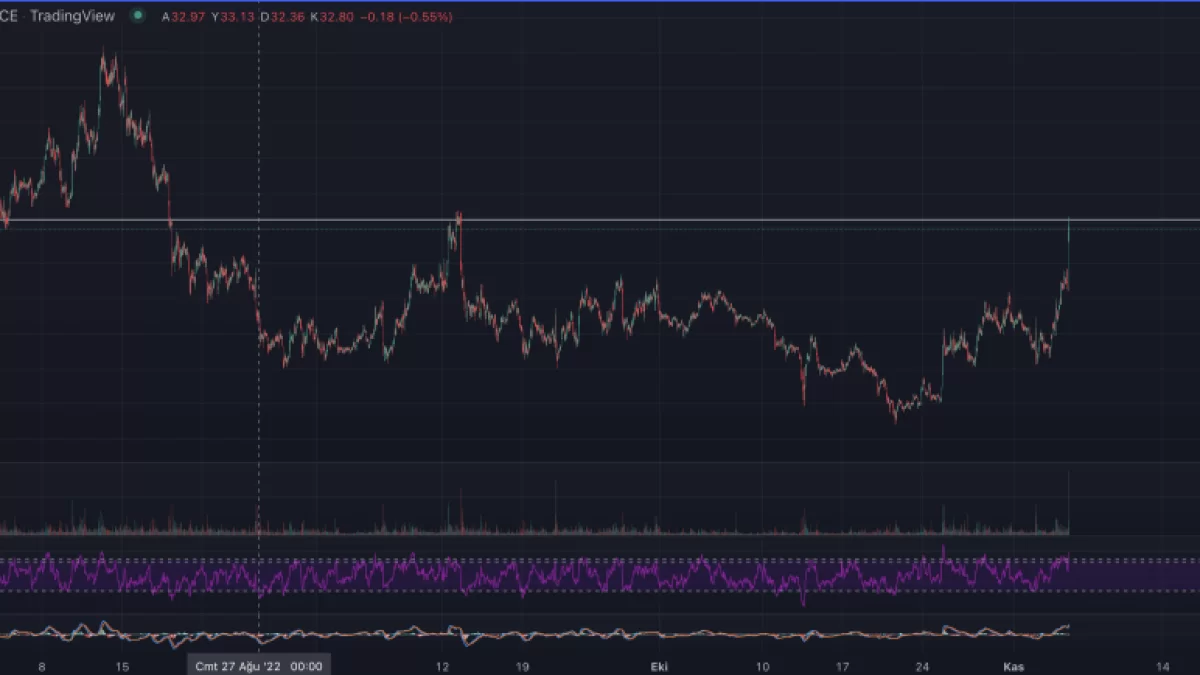Click the TradingView title text
The image size is (1200, 675).
pos(72,16)
